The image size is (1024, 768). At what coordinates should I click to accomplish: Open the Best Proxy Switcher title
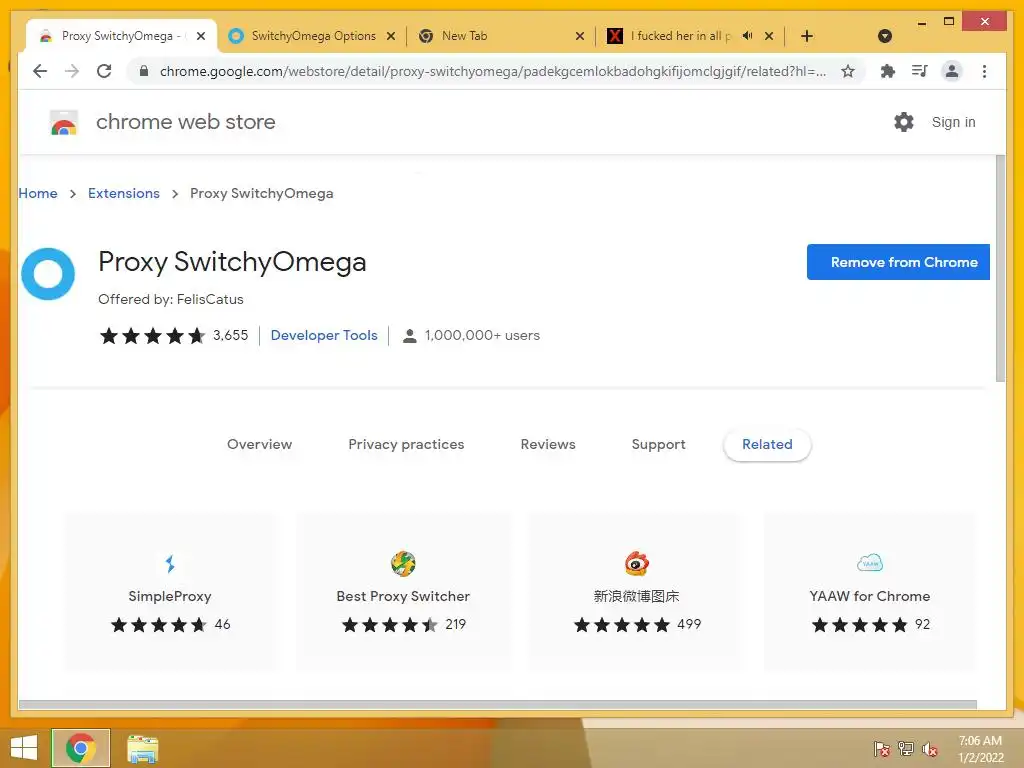click(x=403, y=596)
